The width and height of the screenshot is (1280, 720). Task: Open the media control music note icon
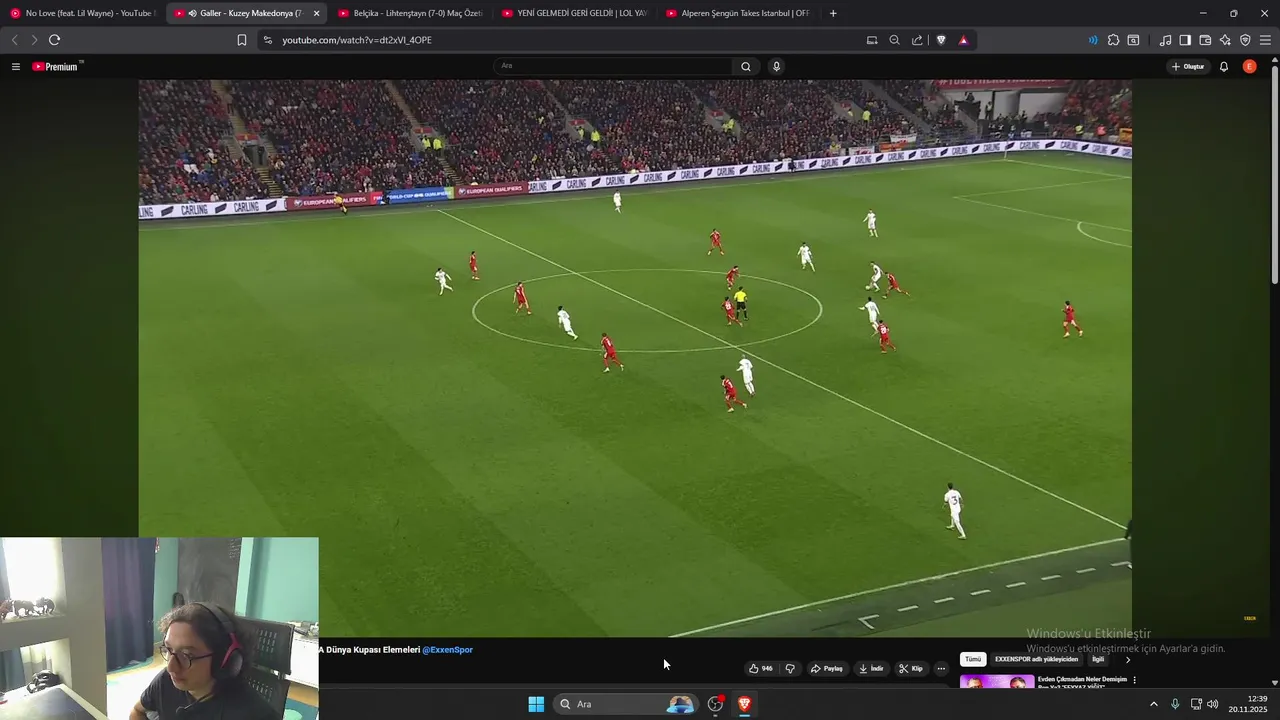tap(1165, 40)
